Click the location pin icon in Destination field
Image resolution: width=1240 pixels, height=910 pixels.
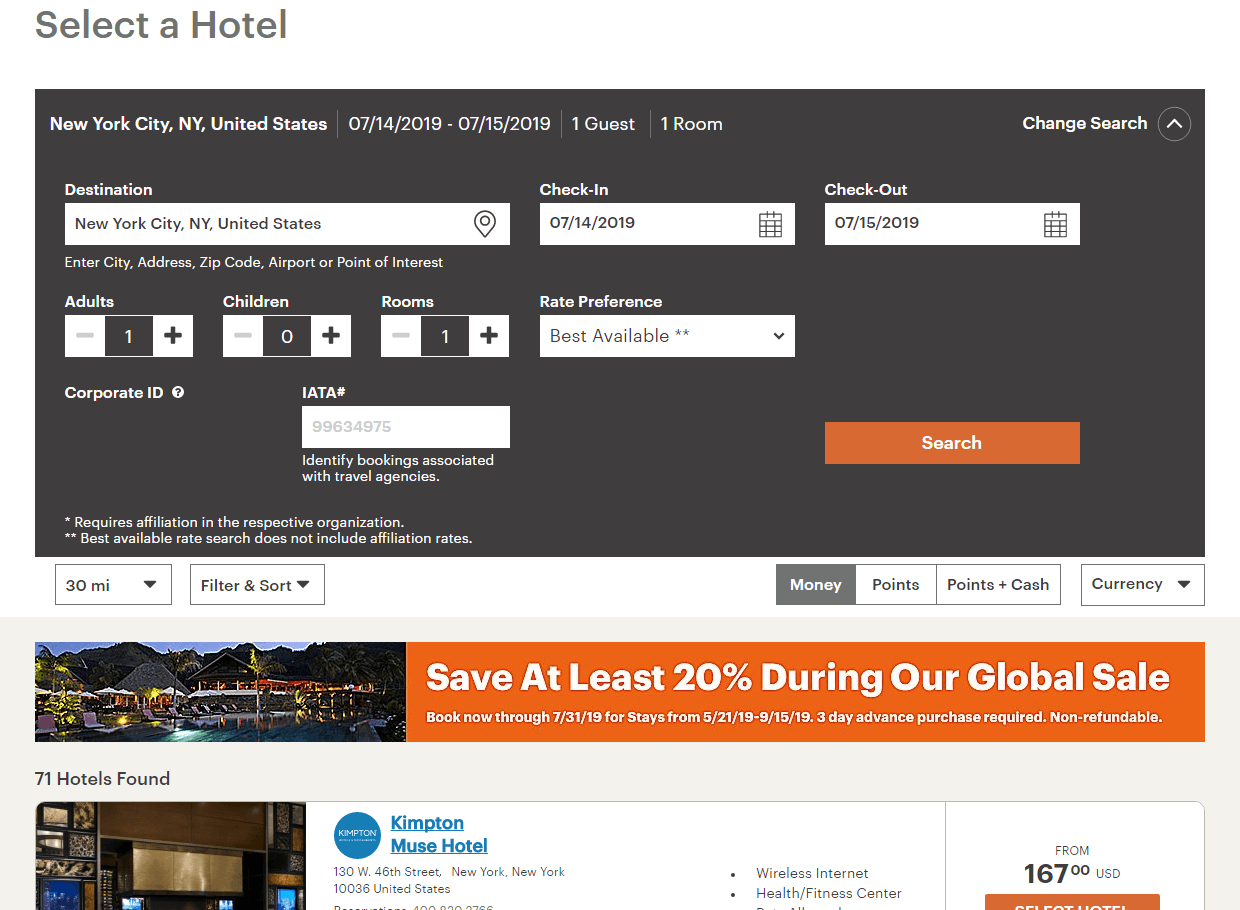tap(484, 224)
